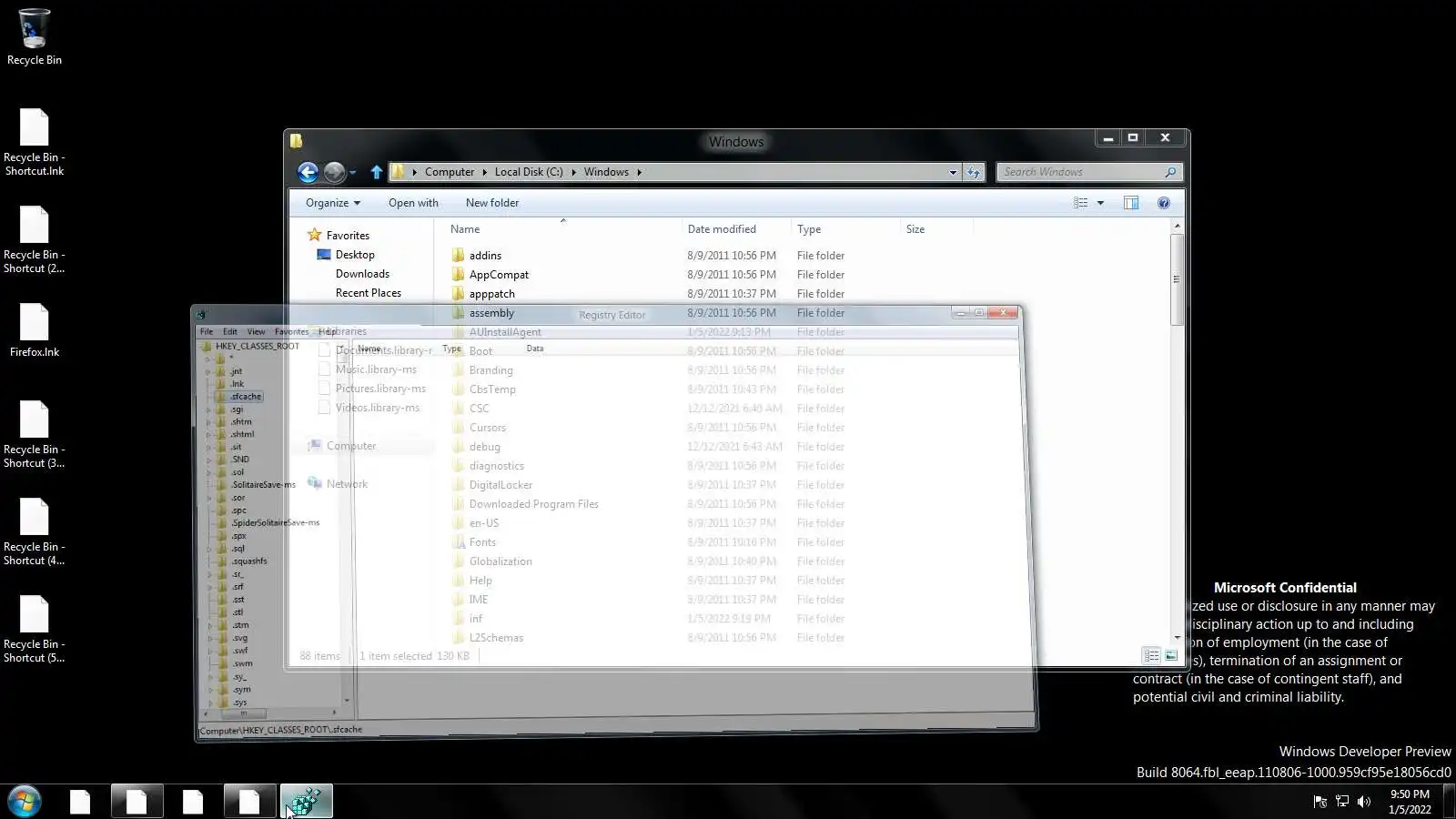Switch to details view in Explorer status corner

coord(1151,655)
